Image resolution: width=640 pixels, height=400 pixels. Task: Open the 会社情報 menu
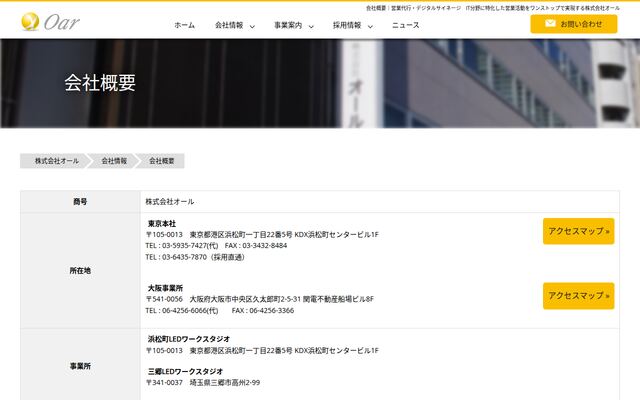[x=229, y=25]
